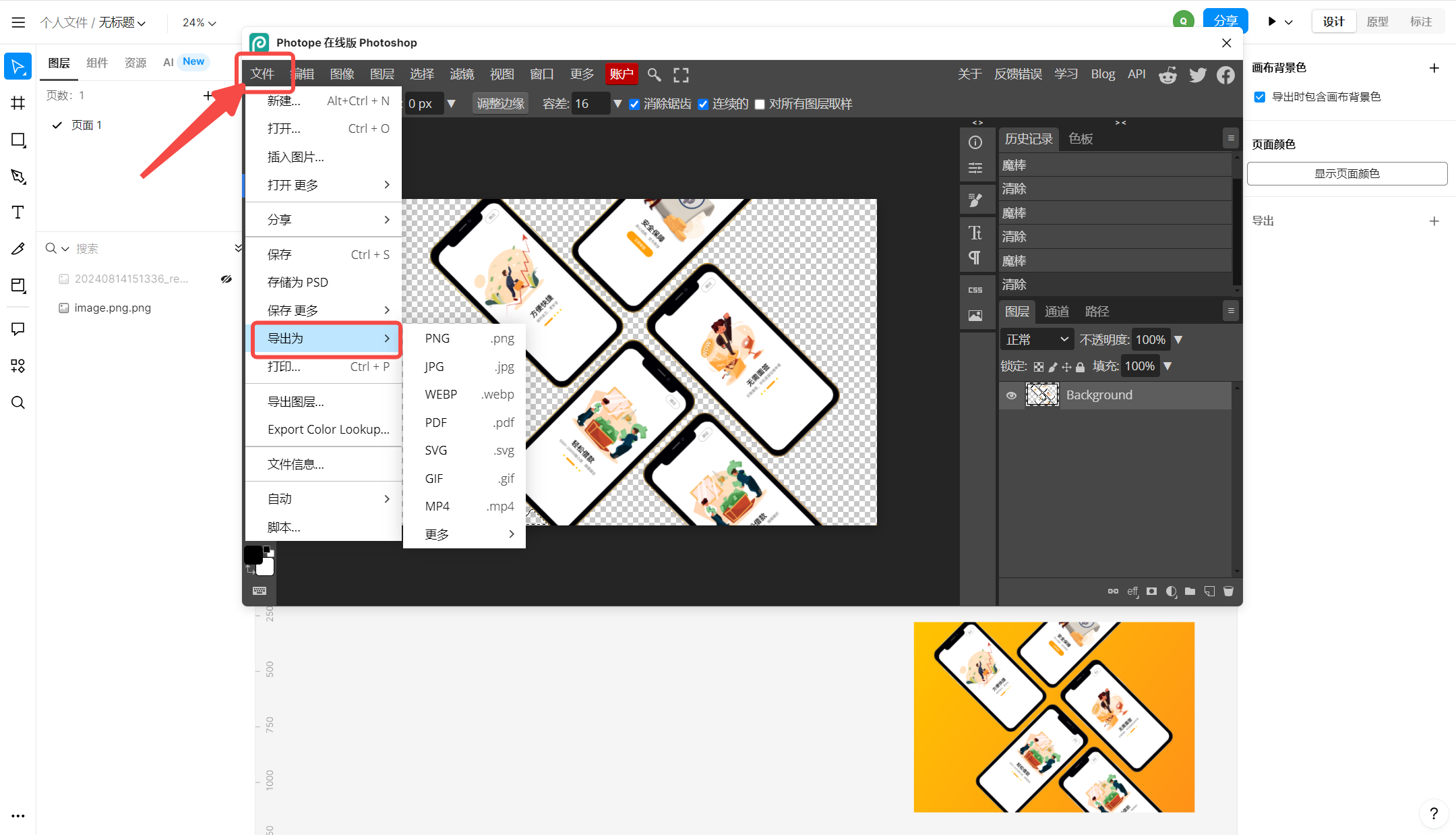This screenshot has width=1456, height=835.
Task: Toggle the contiguous 连续的 checkbox
Action: [703, 104]
